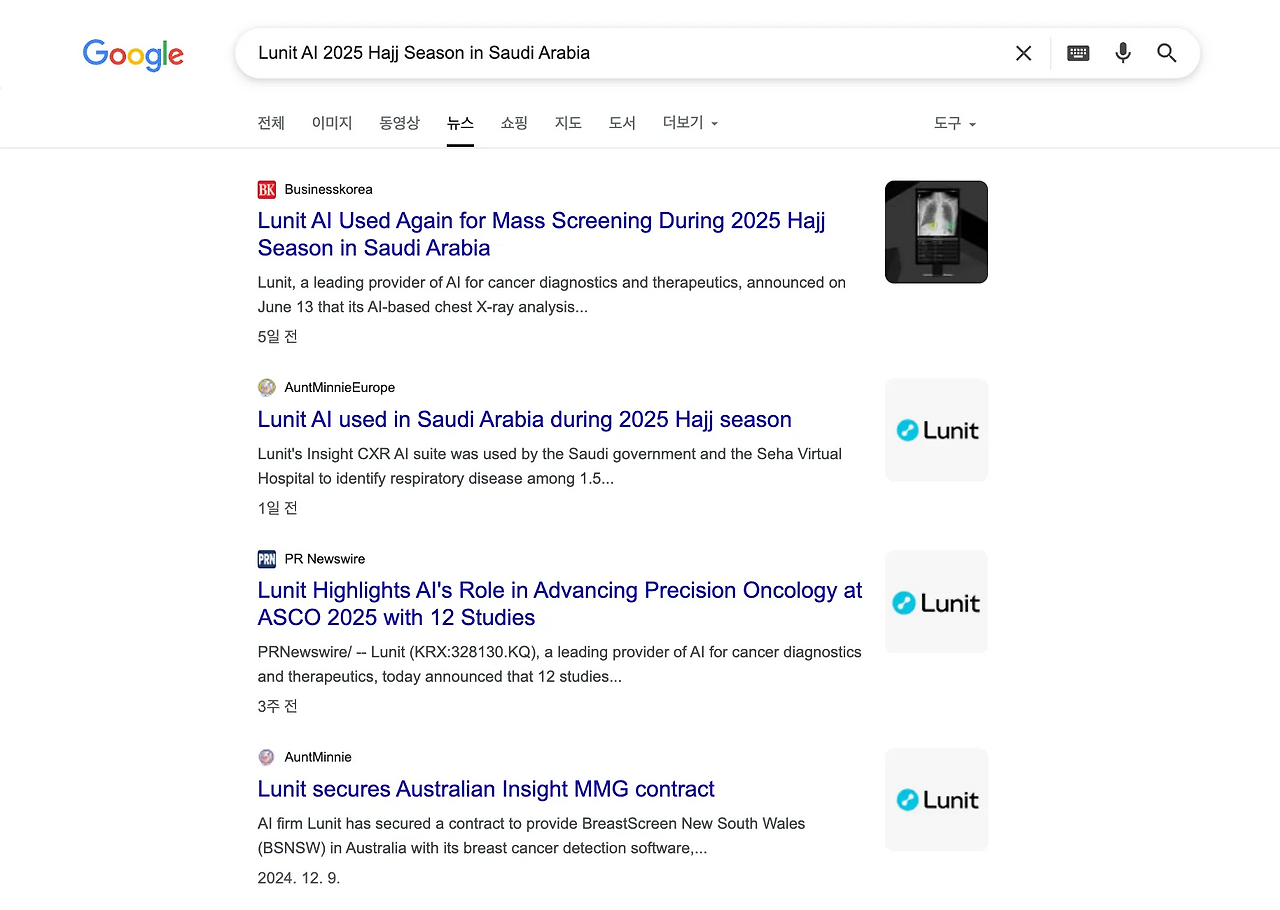Screen dimensions: 1280x910
Task: Click the AuntMinnie source name on the last result
Action: point(318,757)
